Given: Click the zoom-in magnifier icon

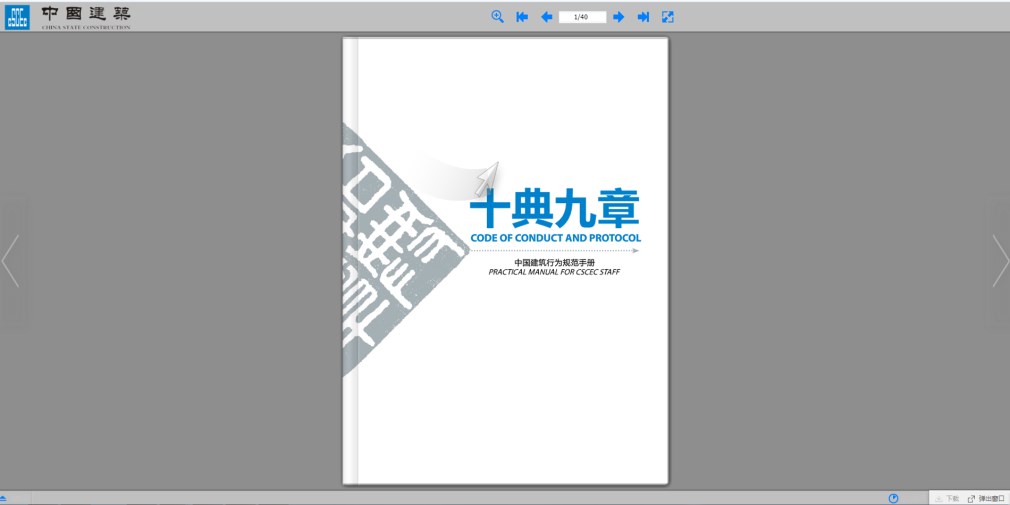Looking at the screenshot, I should click(497, 17).
